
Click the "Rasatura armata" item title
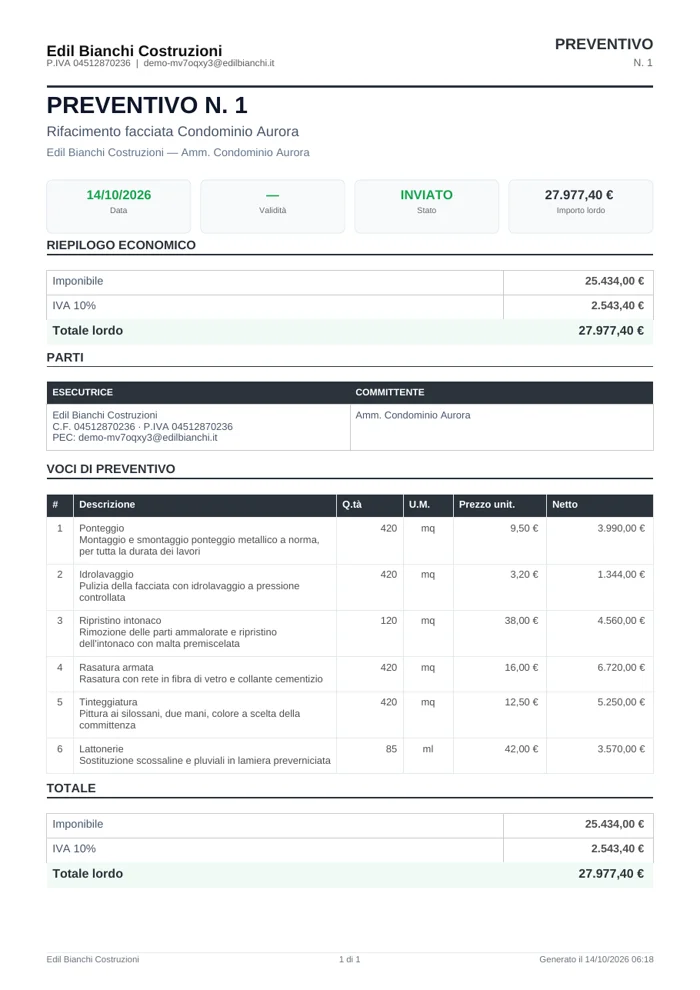(x=116, y=667)
